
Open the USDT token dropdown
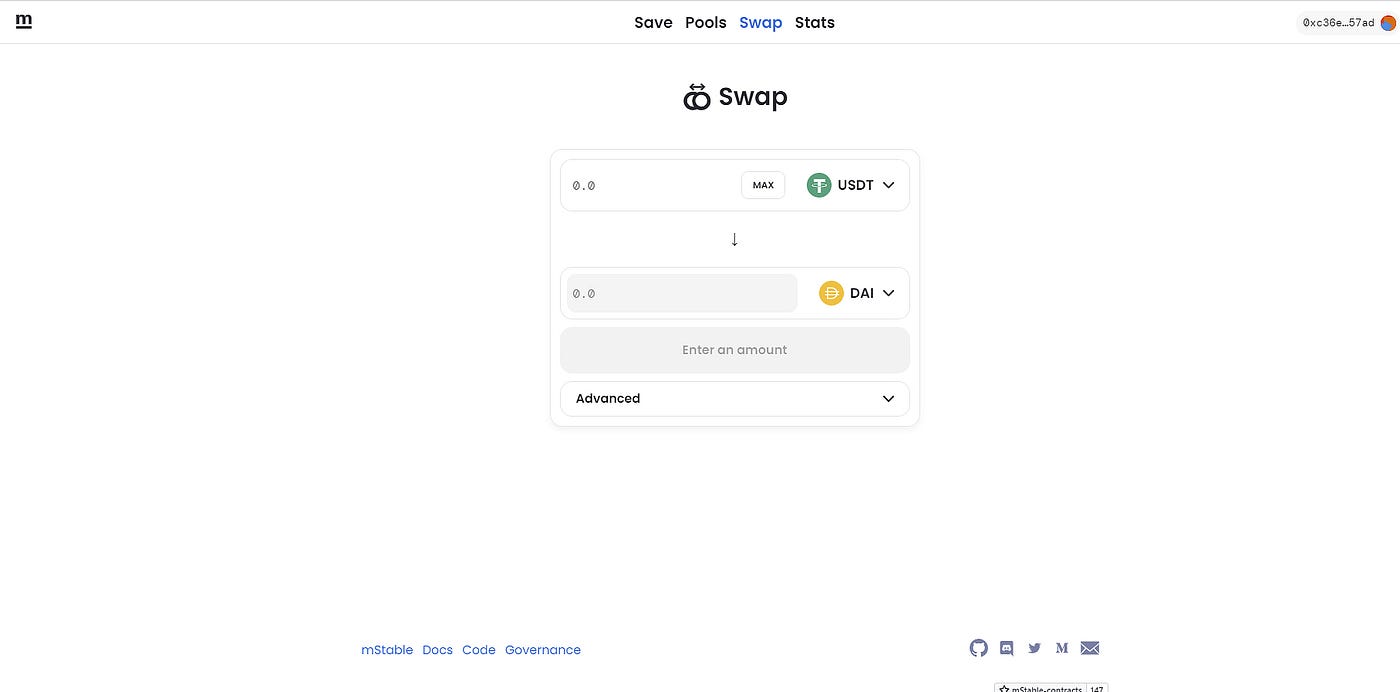tap(851, 185)
